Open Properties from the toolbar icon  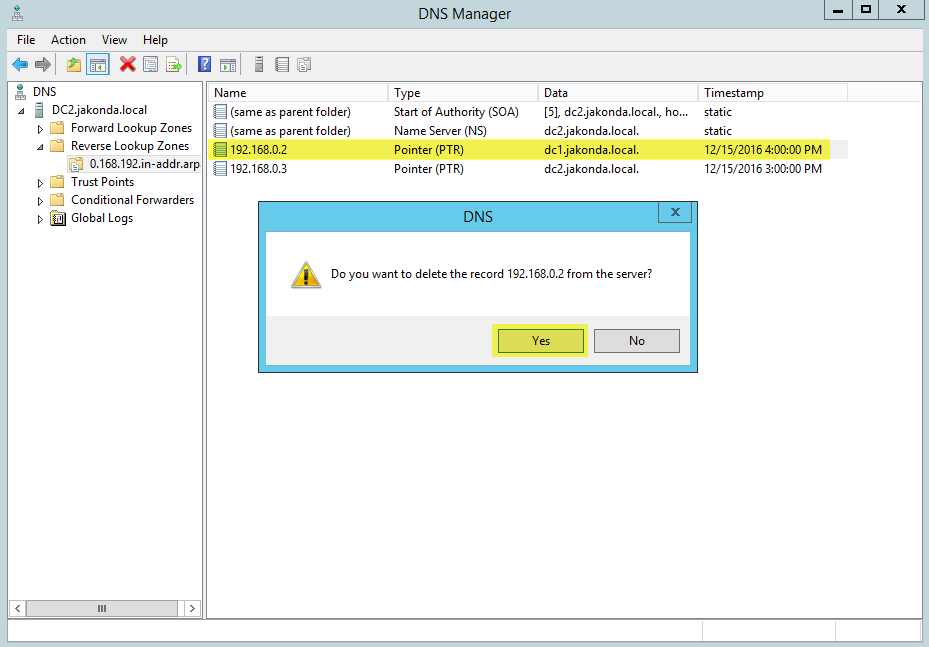point(150,65)
